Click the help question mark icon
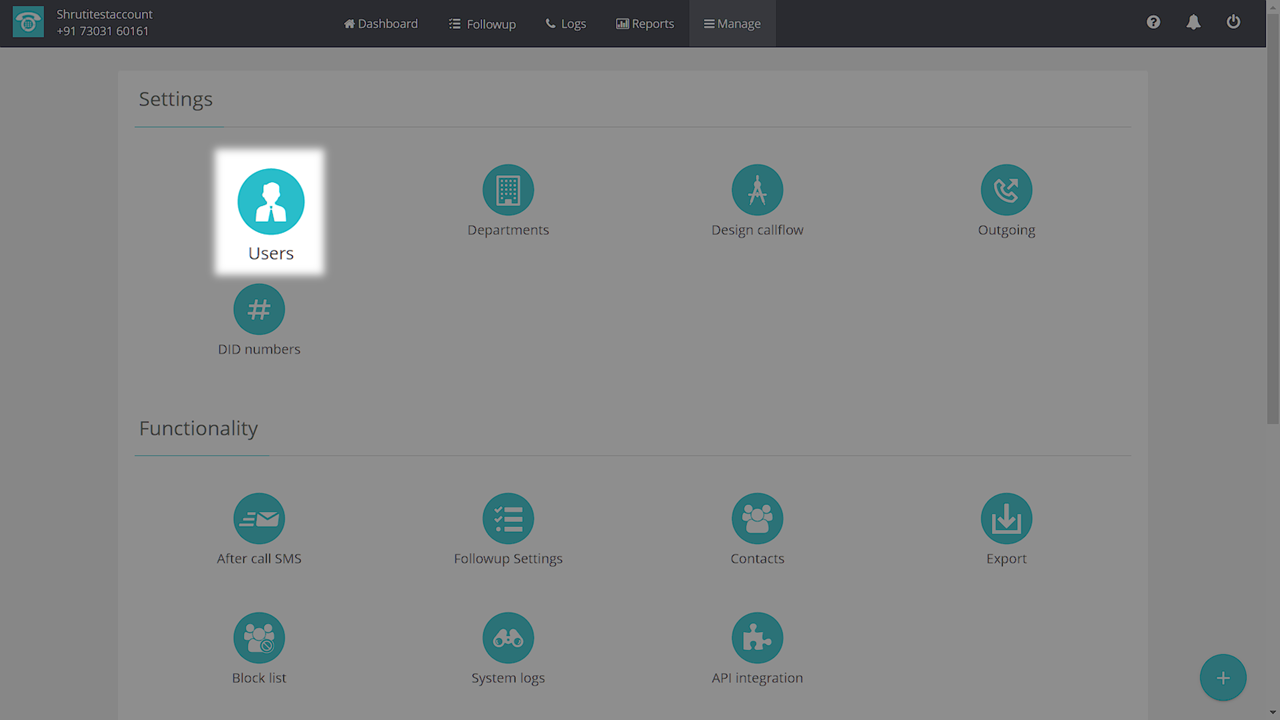 [1153, 22]
